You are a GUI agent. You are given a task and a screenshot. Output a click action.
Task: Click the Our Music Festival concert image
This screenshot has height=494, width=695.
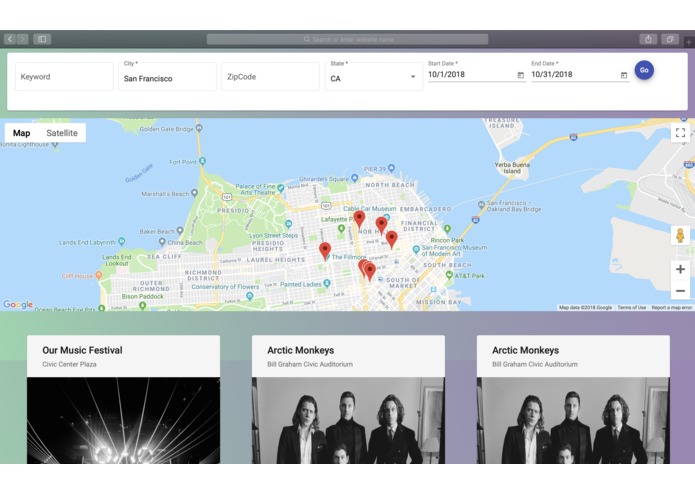(123, 420)
